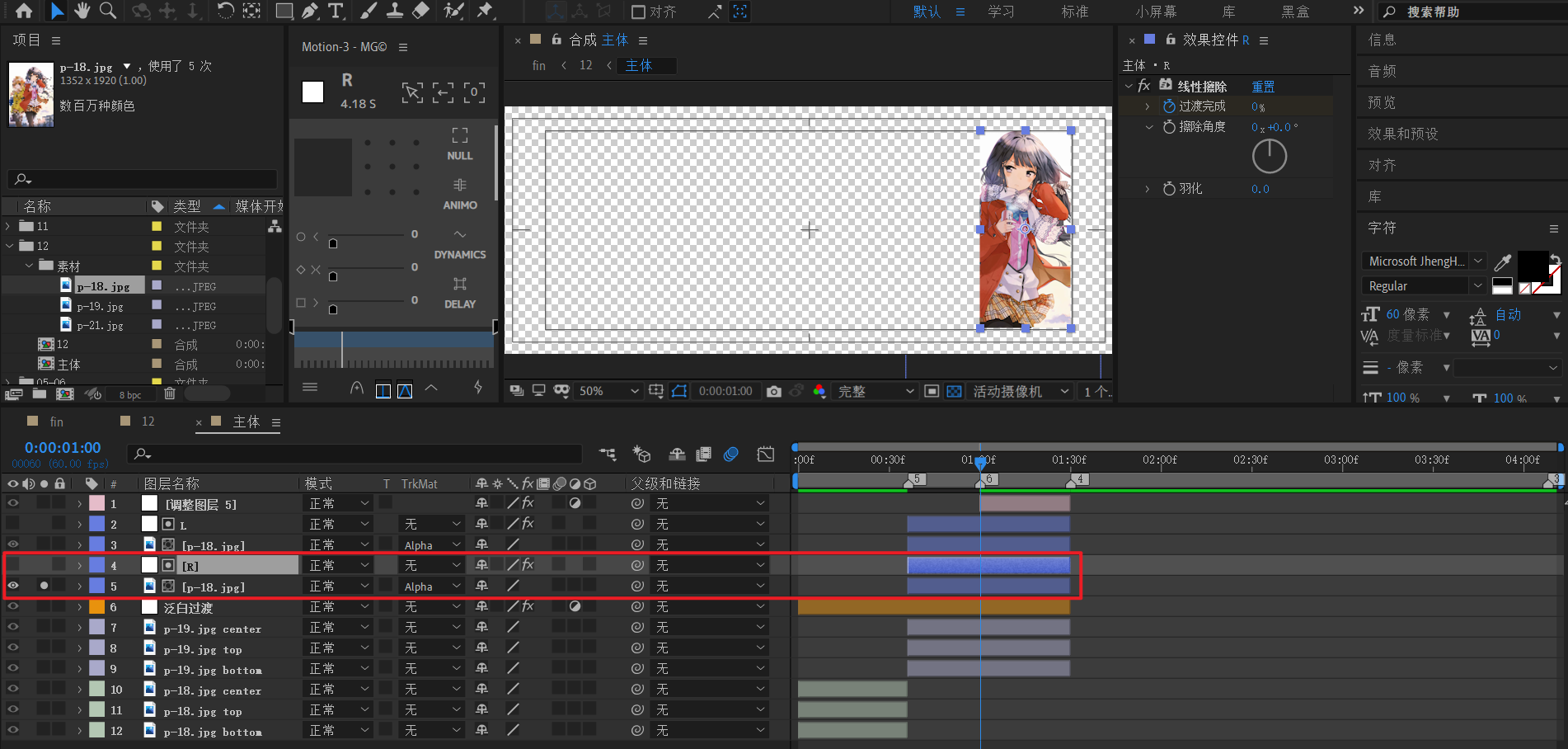This screenshot has width=1568, height=749.
Task: Open the fin timeline tab
Action: (56, 422)
